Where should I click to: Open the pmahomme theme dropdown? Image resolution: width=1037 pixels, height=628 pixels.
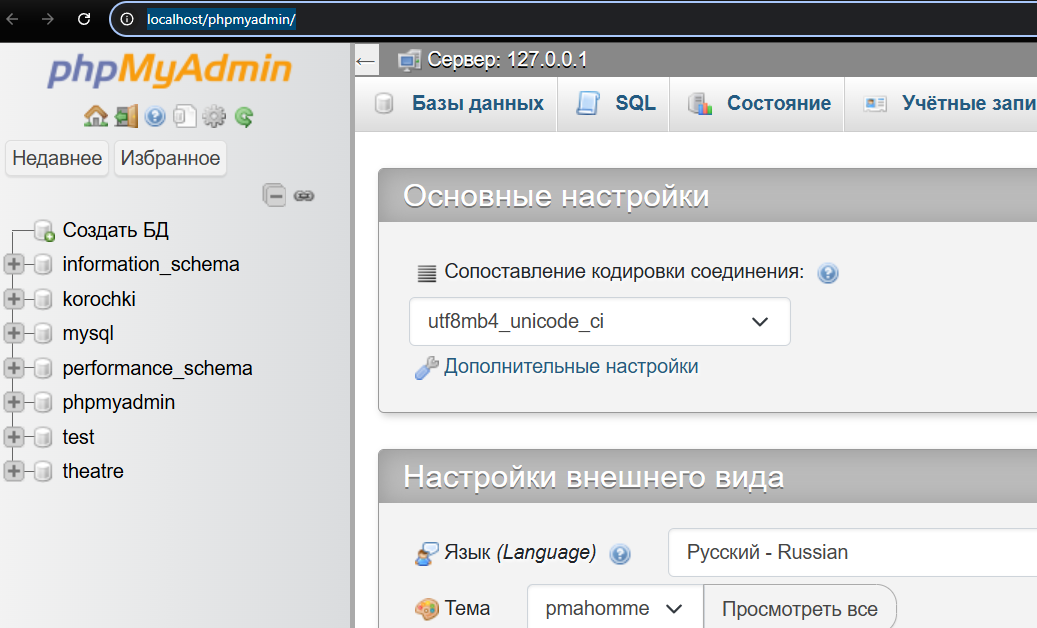tap(614, 609)
